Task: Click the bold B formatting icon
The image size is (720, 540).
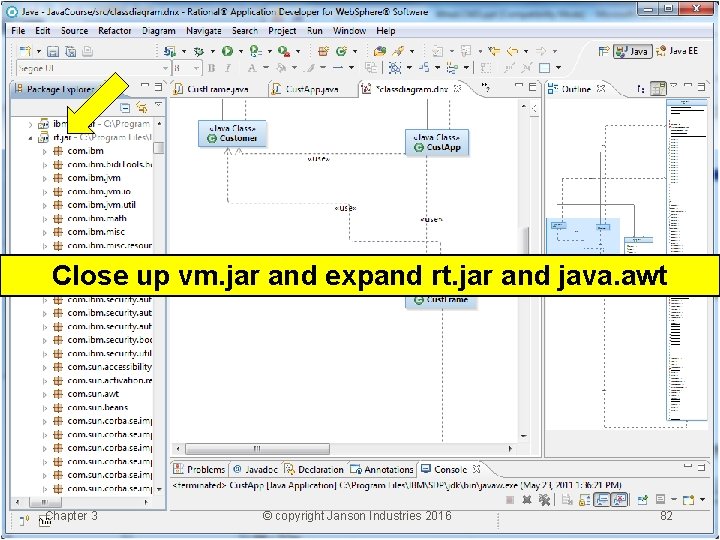Action: (x=211, y=68)
